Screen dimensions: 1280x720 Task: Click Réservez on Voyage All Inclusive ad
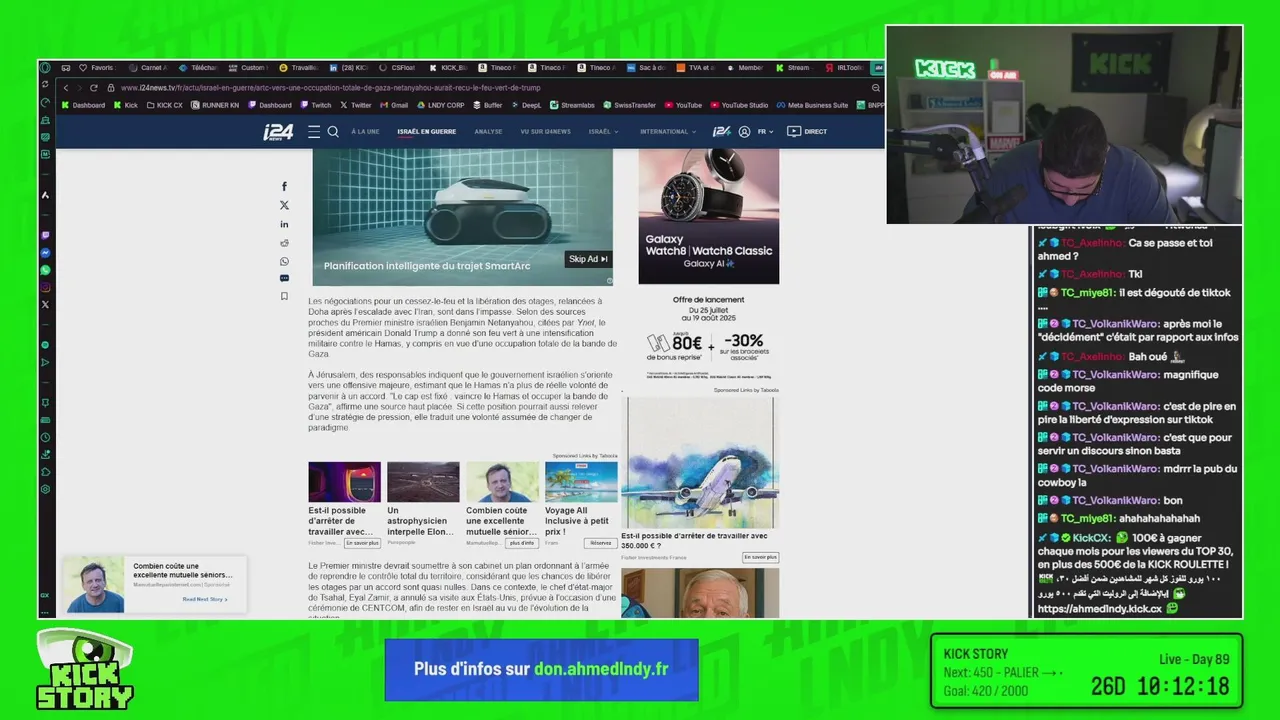600,543
